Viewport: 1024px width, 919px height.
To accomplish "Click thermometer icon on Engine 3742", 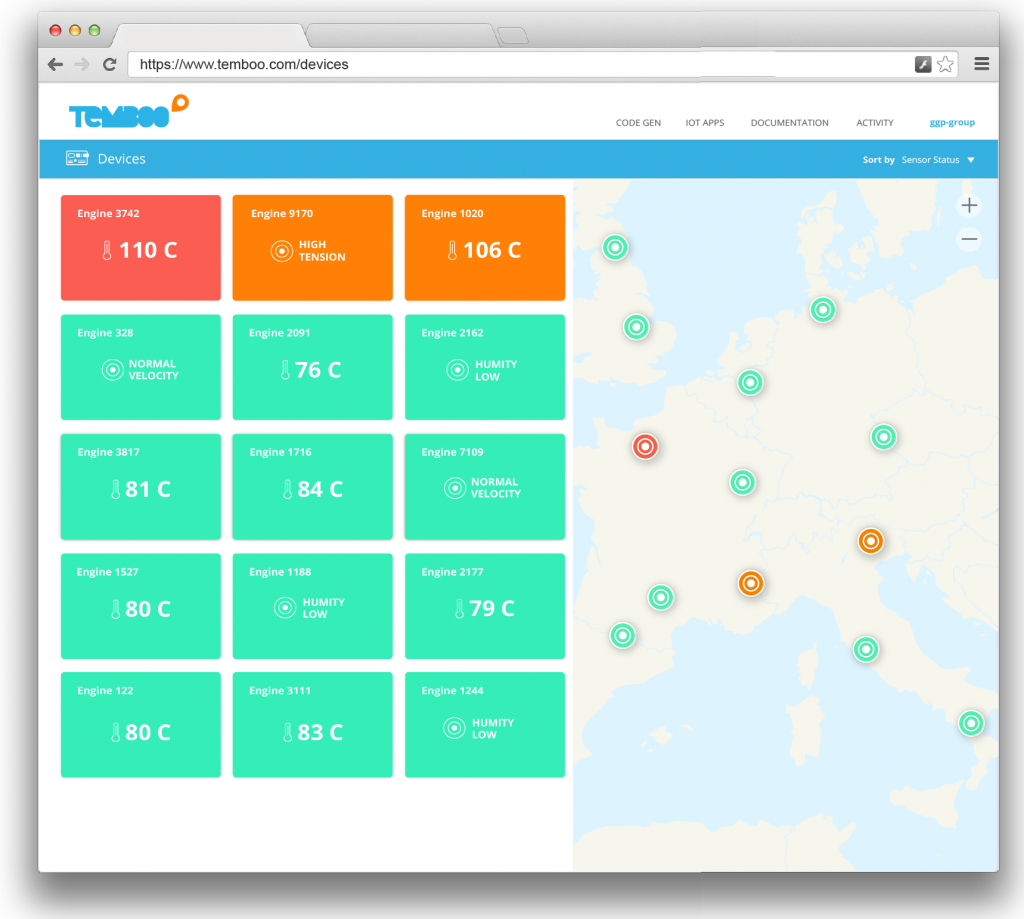I will (107, 250).
